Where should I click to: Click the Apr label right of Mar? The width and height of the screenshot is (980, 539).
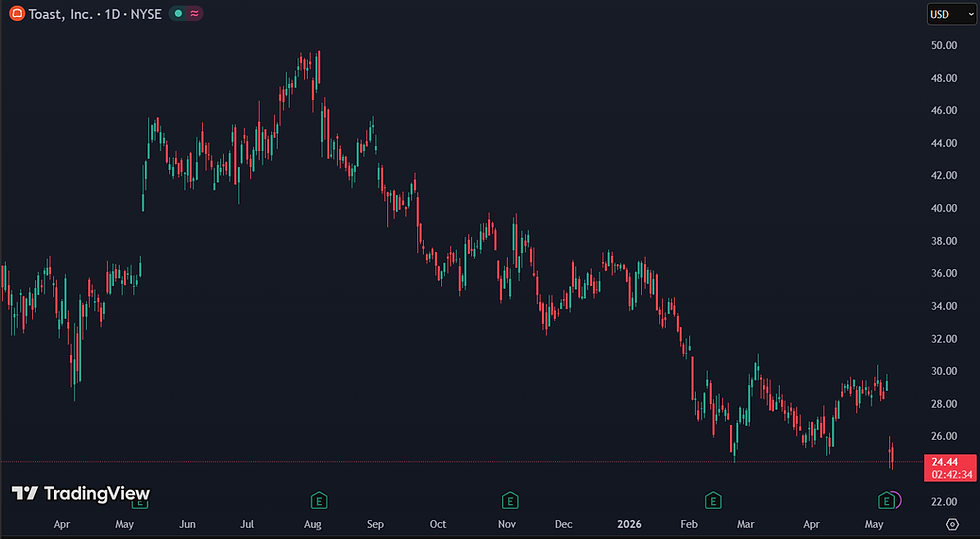[x=811, y=525]
